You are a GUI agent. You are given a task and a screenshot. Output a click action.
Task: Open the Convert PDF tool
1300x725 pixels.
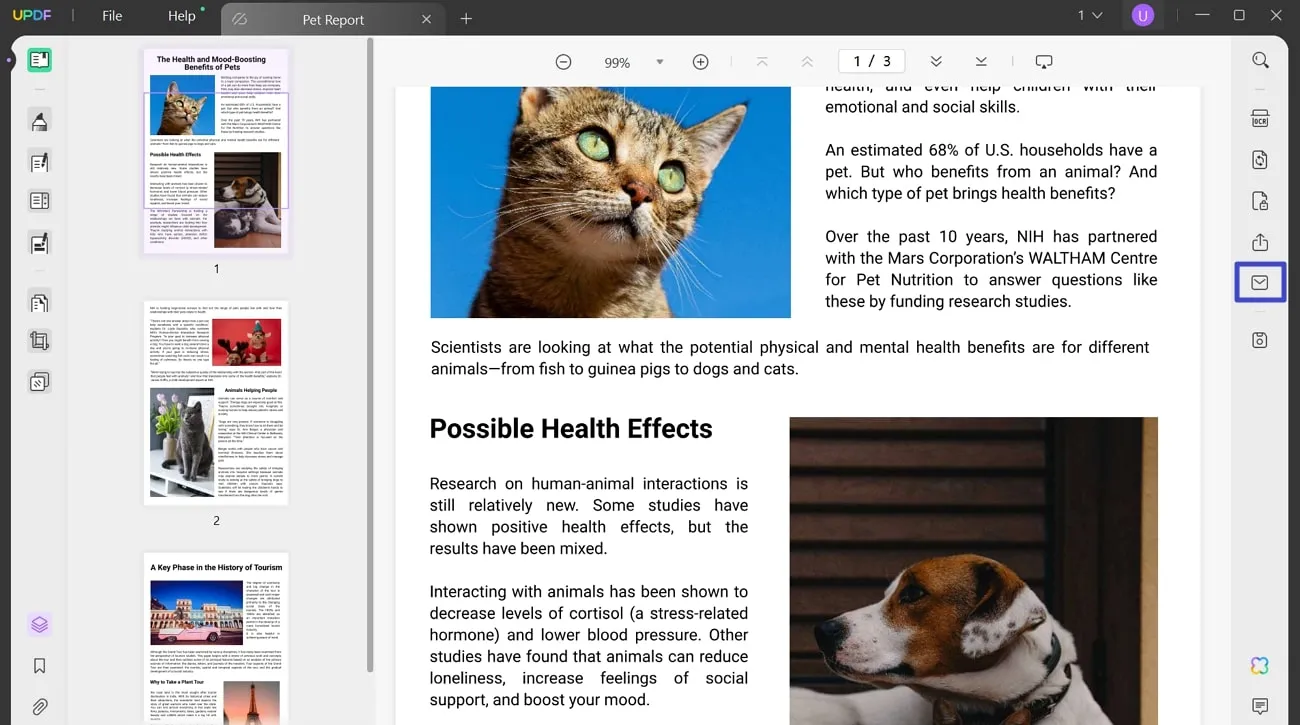coord(1260,160)
